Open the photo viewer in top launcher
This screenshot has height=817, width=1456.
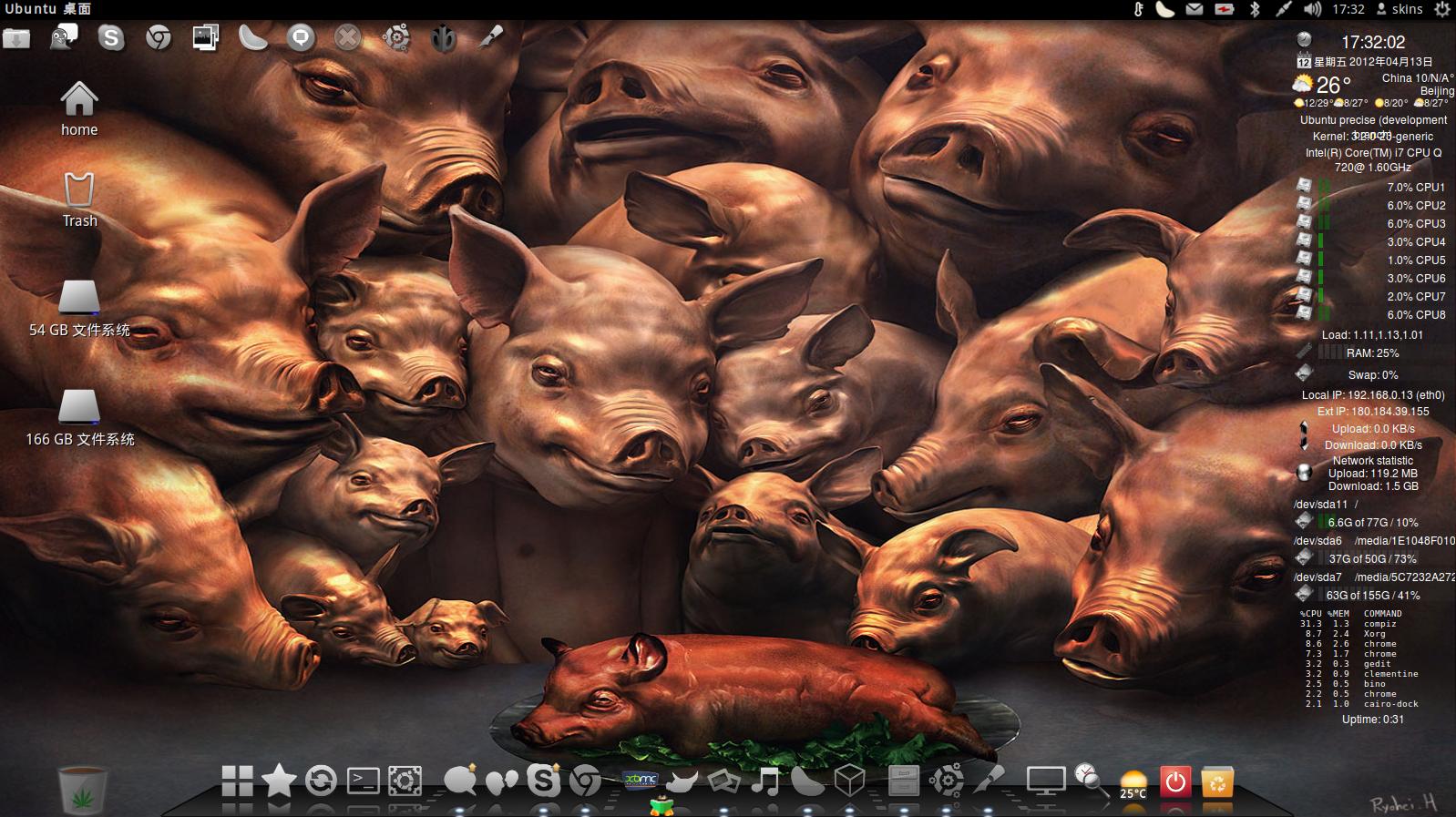click(x=206, y=37)
